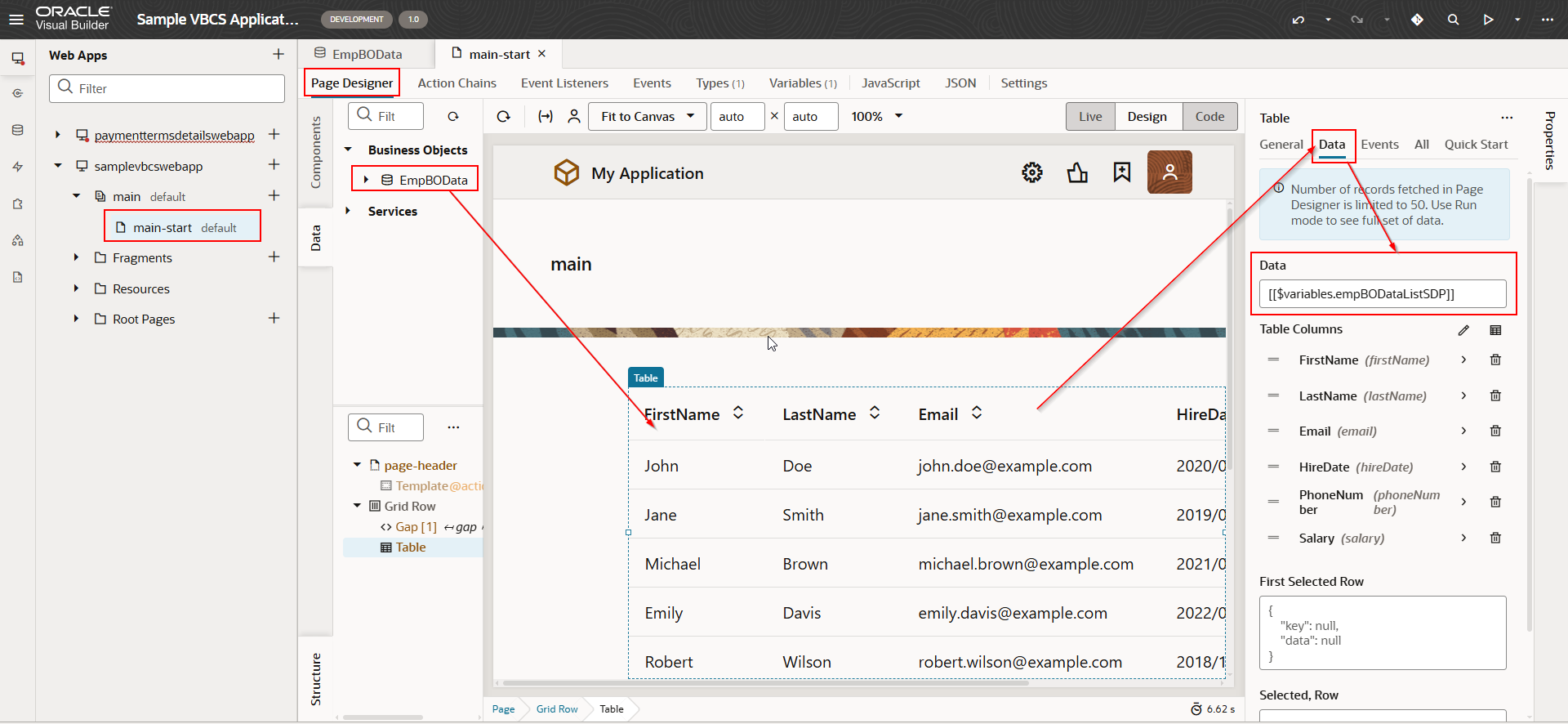The width and height of the screenshot is (1568, 724).
Task: Switch canvas to Live mode
Action: (x=1090, y=117)
